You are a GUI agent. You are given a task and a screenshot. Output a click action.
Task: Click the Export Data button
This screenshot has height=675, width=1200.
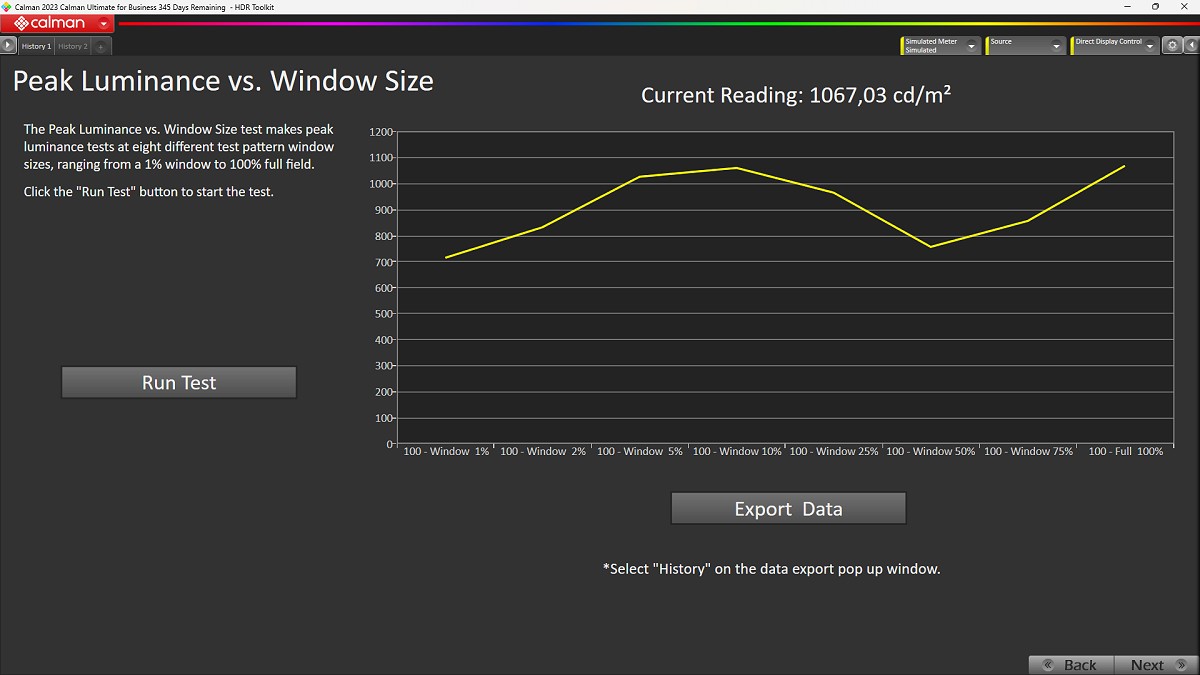tap(788, 508)
